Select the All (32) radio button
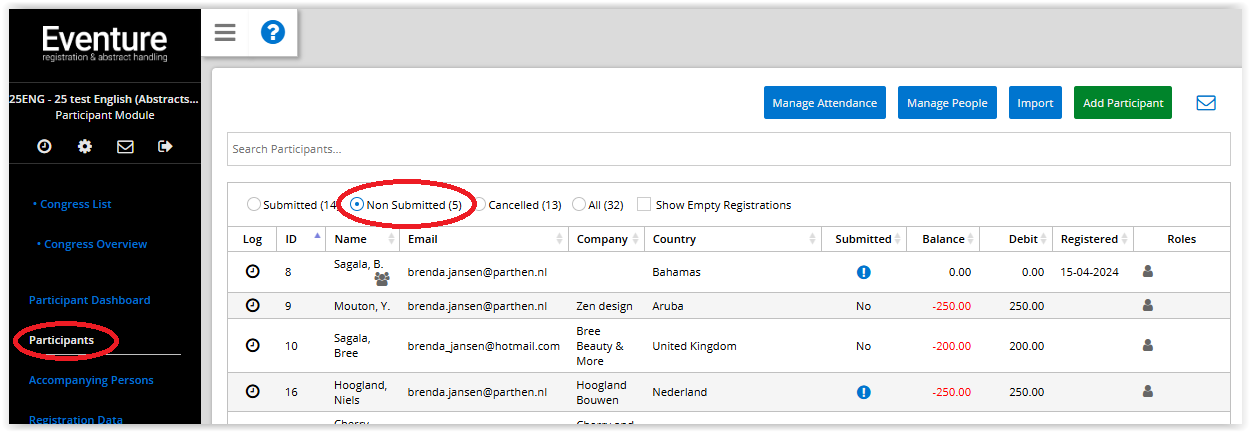Image resolution: width=1250 pixels, height=432 pixels. (579, 205)
